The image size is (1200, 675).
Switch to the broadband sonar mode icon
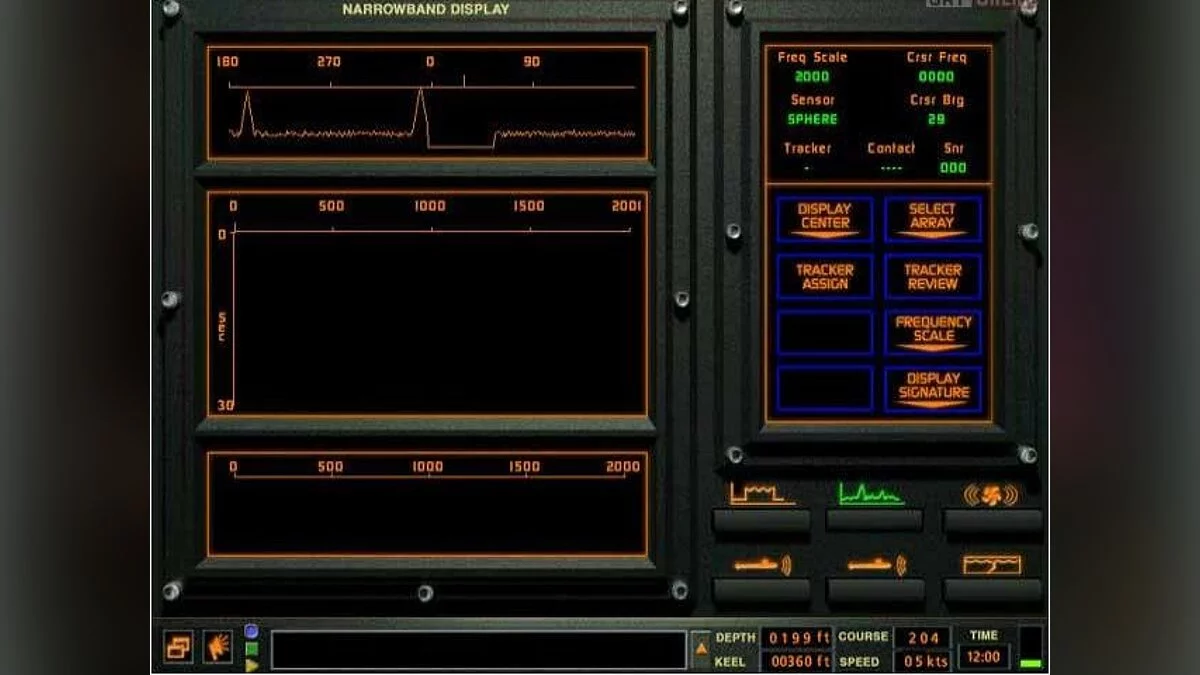pos(761,494)
